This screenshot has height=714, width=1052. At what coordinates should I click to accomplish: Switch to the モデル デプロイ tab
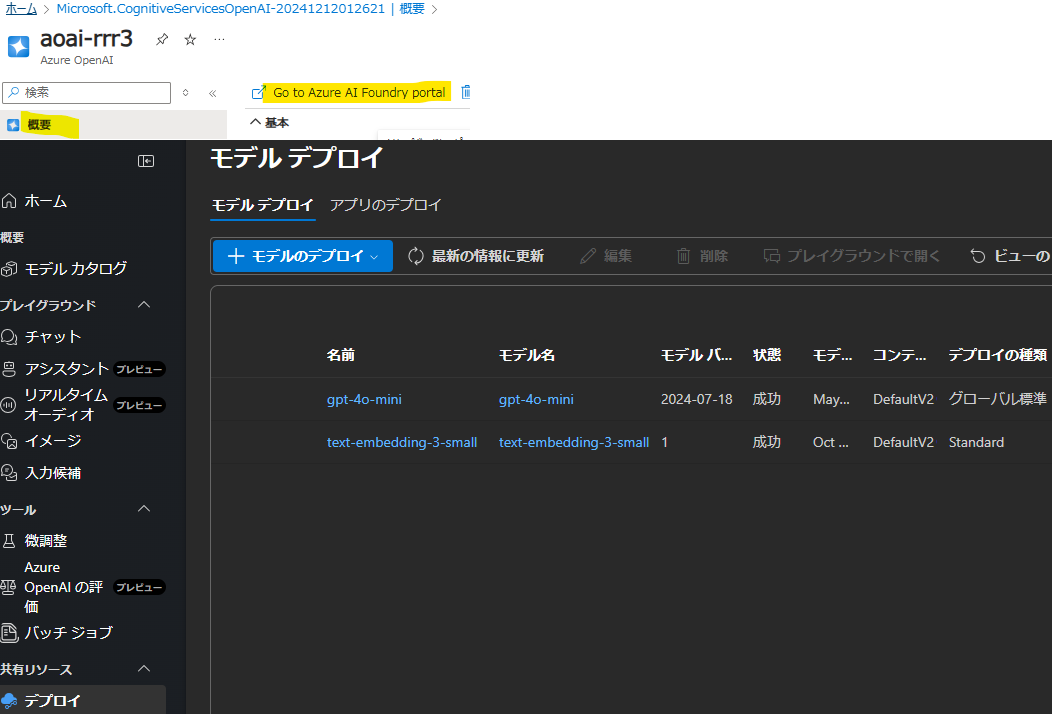coord(262,205)
